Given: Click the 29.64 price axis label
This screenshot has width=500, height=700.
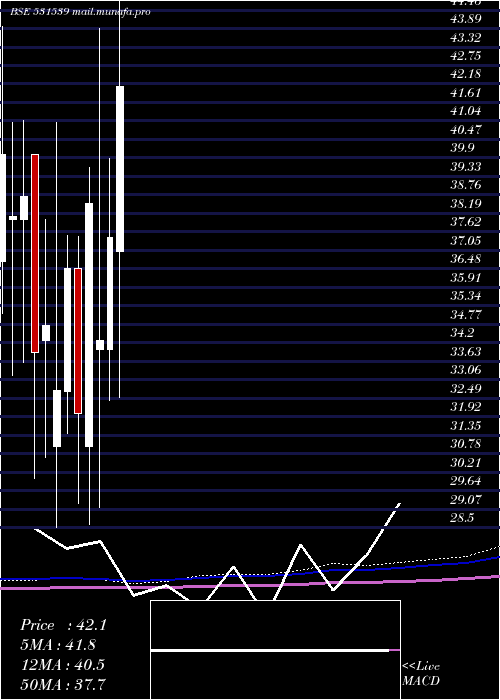Looking at the screenshot, I should (x=466, y=481).
